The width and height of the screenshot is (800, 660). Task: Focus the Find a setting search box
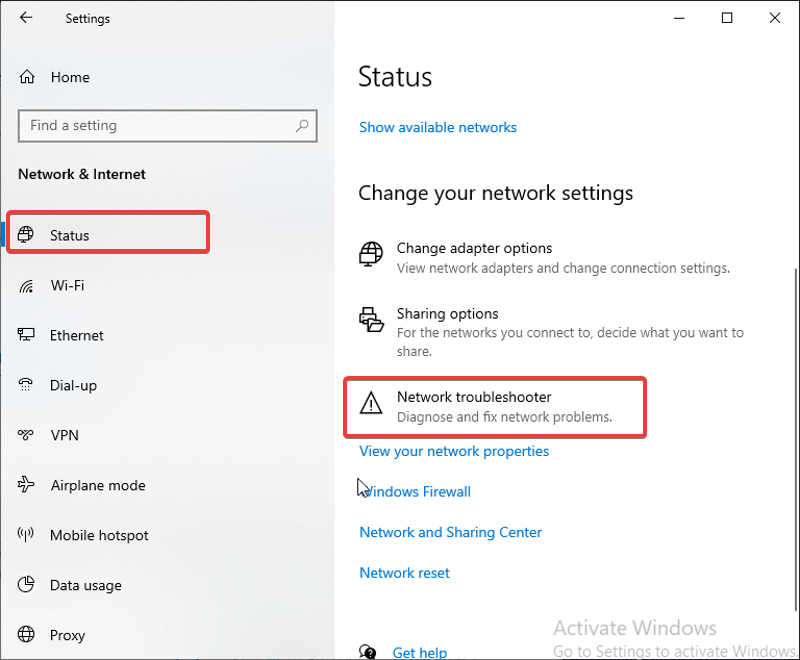(x=168, y=125)
